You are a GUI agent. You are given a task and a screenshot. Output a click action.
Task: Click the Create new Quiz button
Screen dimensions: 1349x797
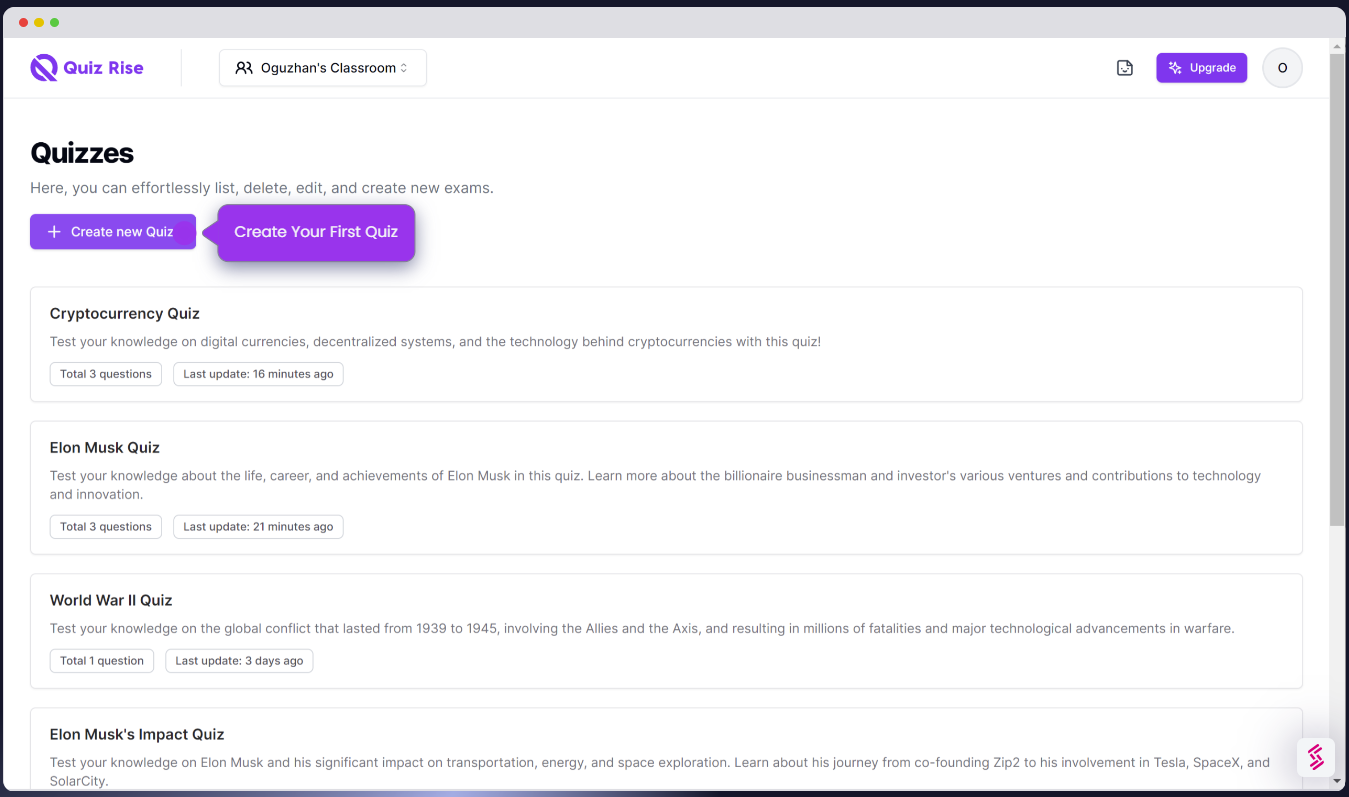click(112, 231)
